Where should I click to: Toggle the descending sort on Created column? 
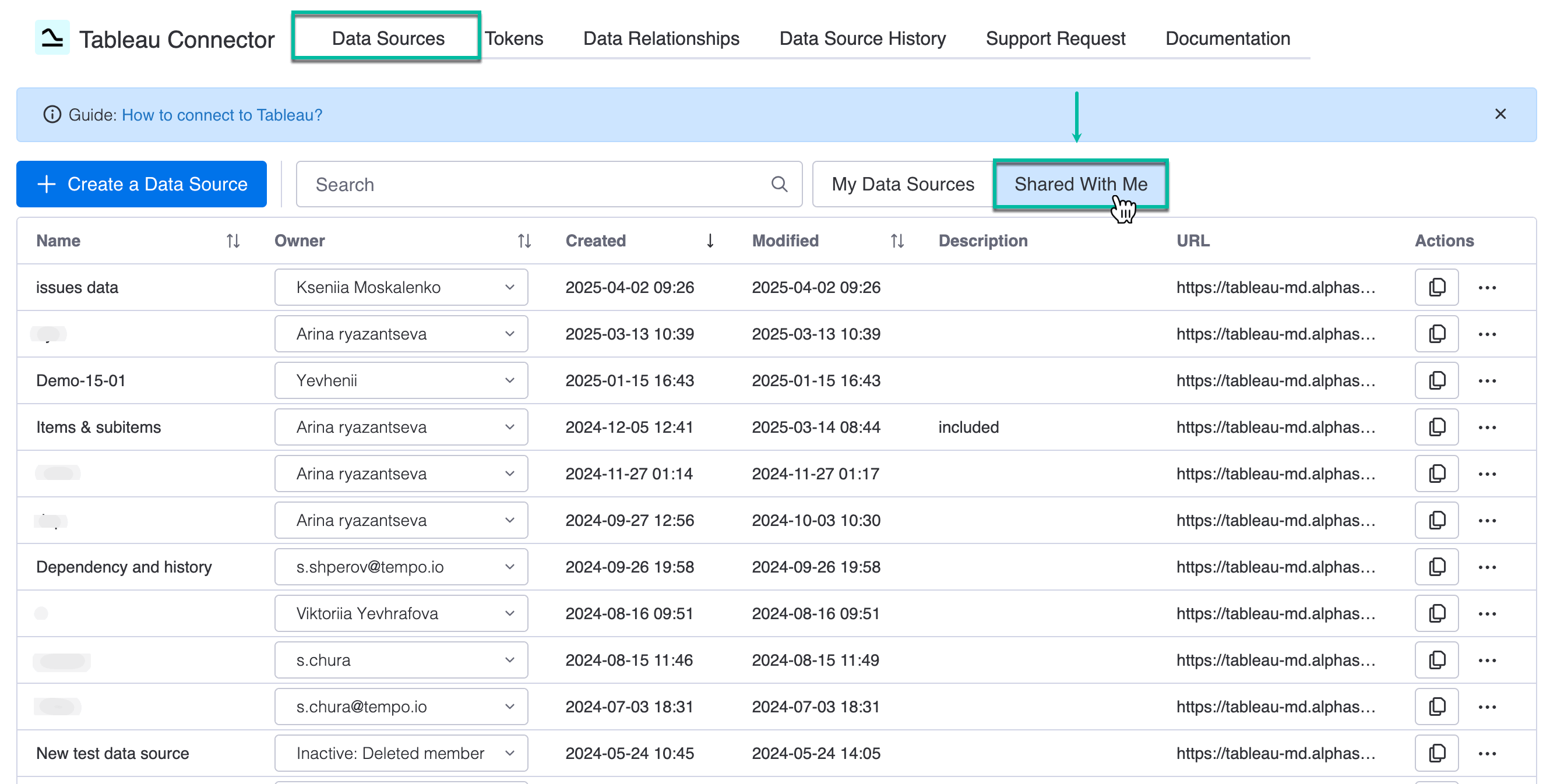click(x=710, y=241)
